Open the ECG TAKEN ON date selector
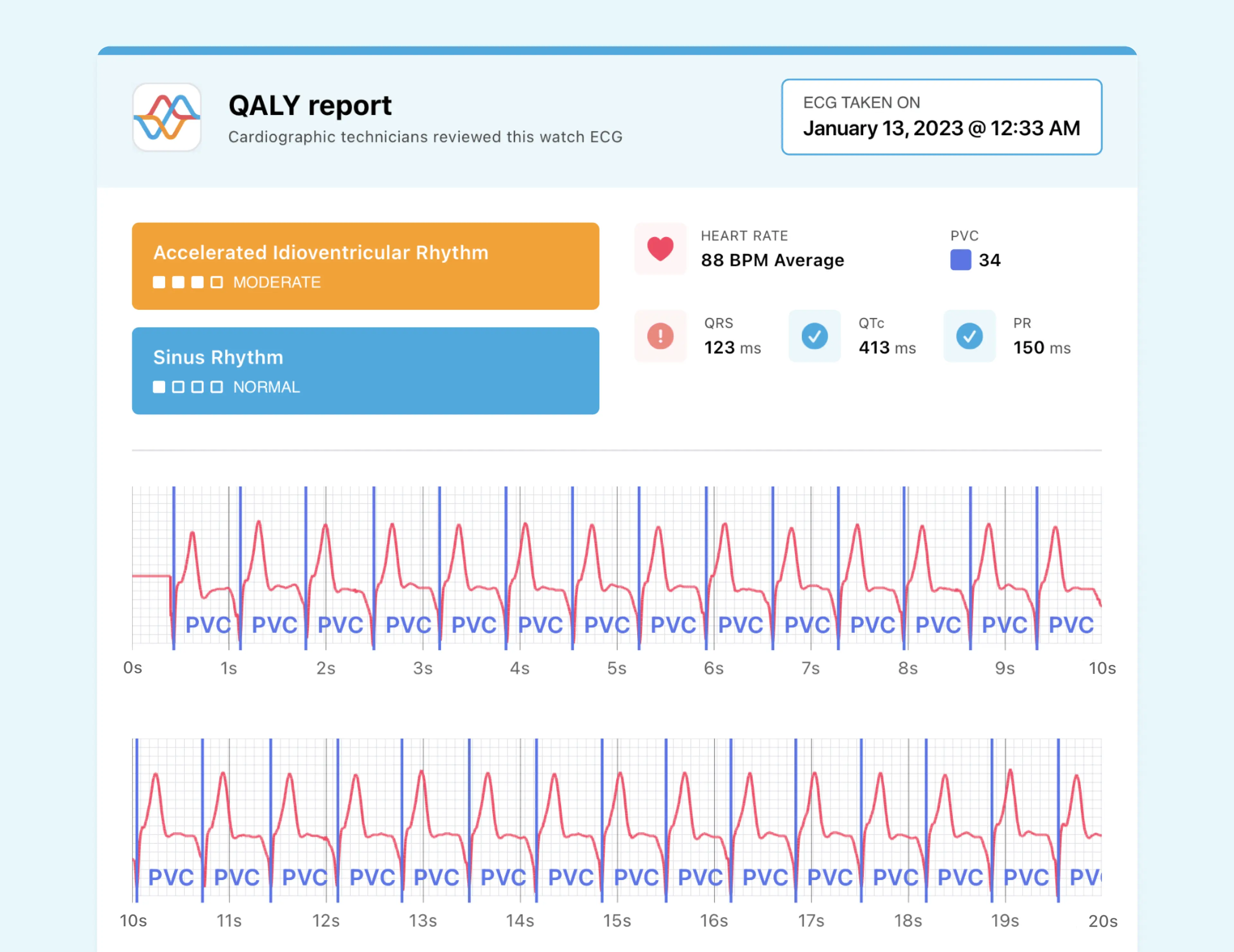The image size is (1234, 952). [941, 117]
